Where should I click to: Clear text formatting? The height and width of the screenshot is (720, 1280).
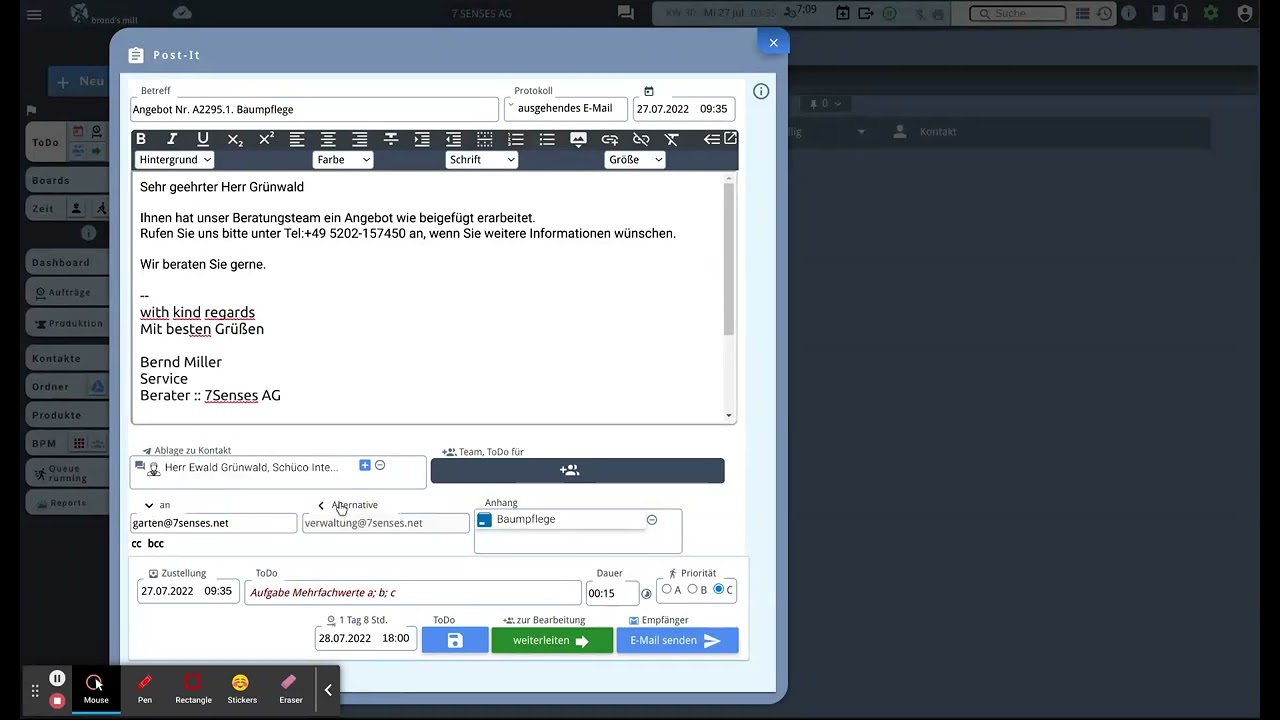click(x=672, y=139)
